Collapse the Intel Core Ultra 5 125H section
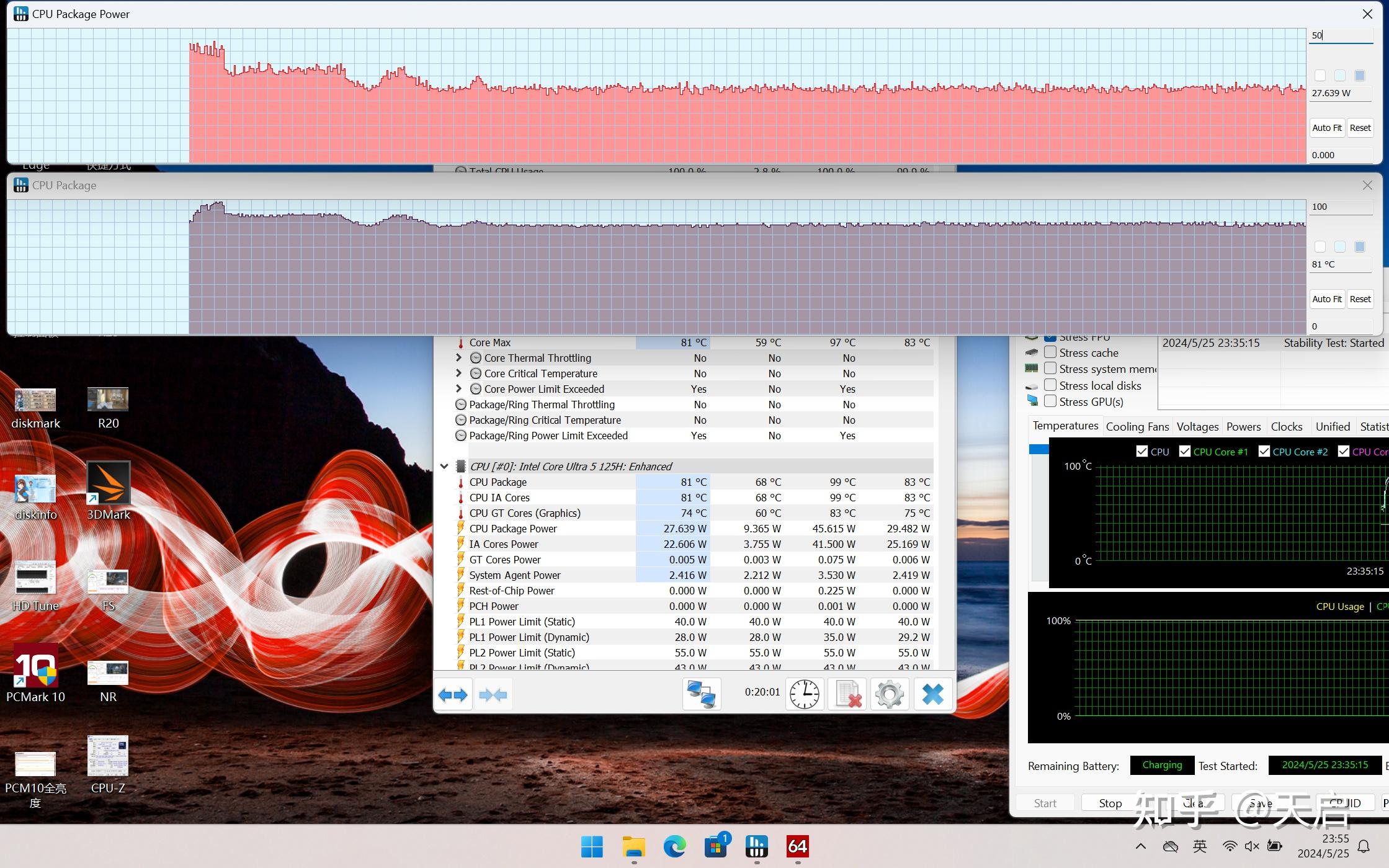 point(444,466)
